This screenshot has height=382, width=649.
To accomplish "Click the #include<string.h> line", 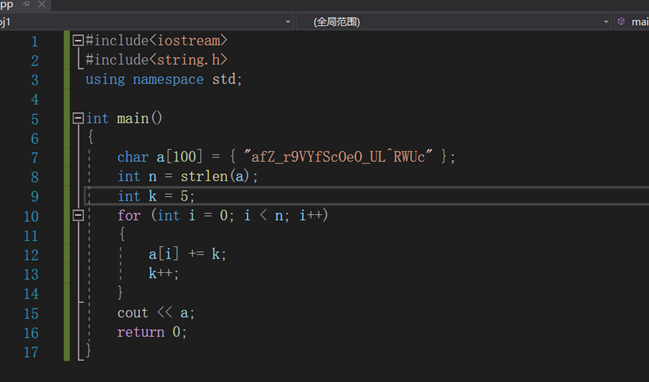I will point(156,60).
